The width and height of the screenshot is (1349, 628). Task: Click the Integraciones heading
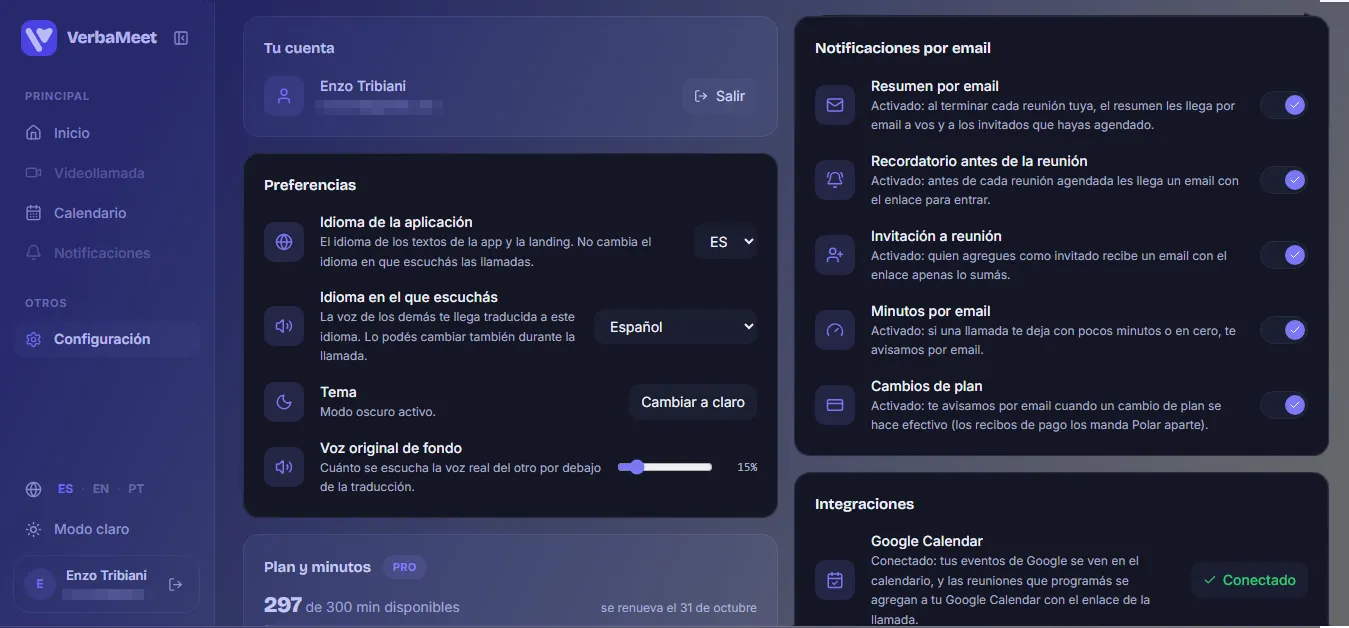pos(865,504)
